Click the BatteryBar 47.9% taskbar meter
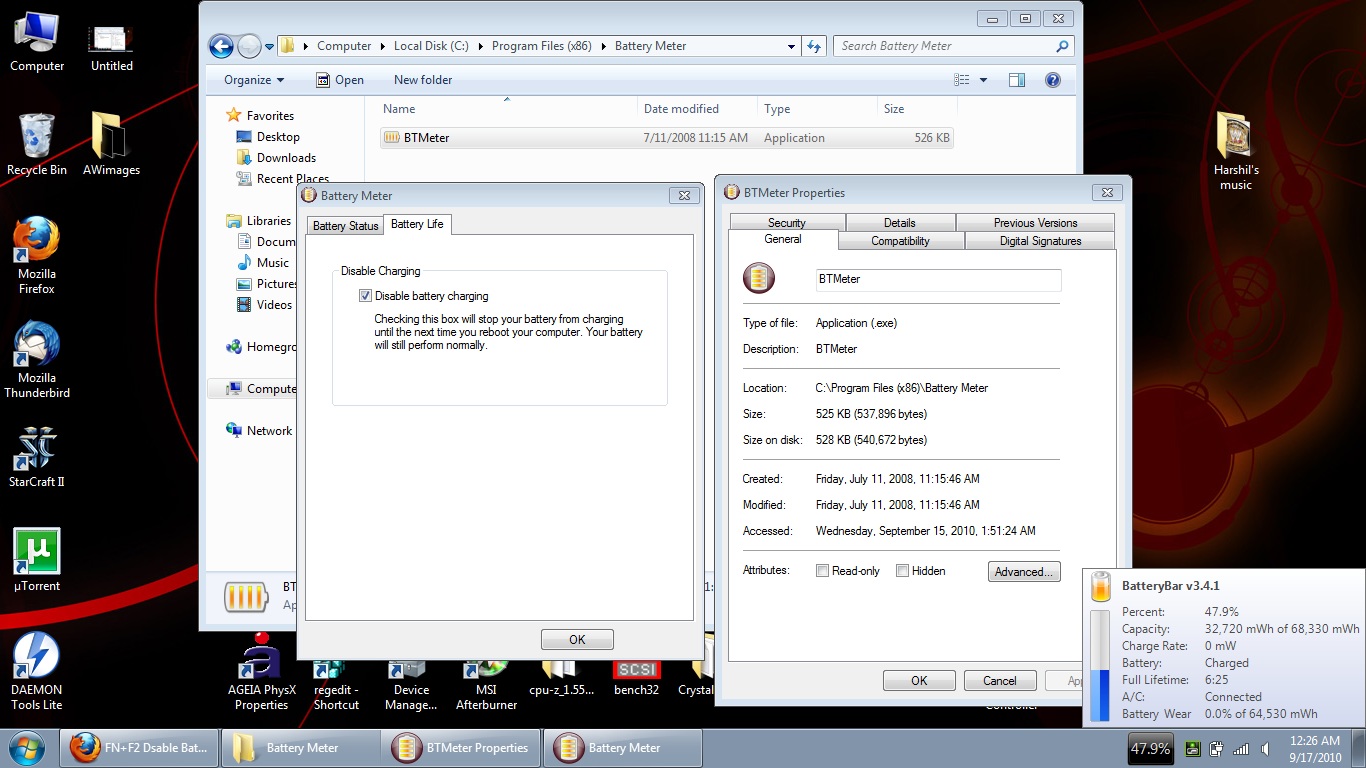This screenshot has width=1366, height=768. coord(1150,748)
